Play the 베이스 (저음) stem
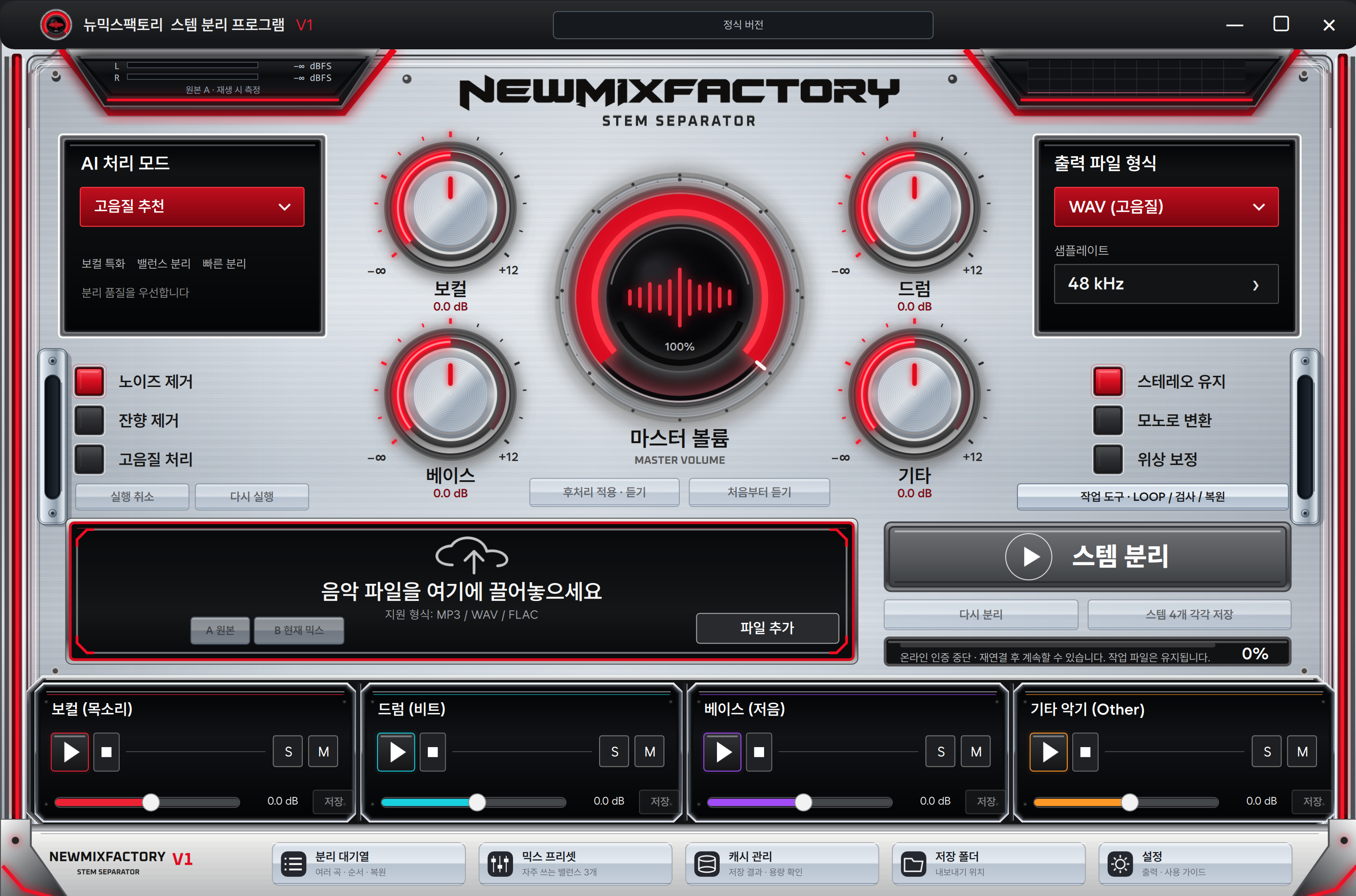 [x=722, y=752]
